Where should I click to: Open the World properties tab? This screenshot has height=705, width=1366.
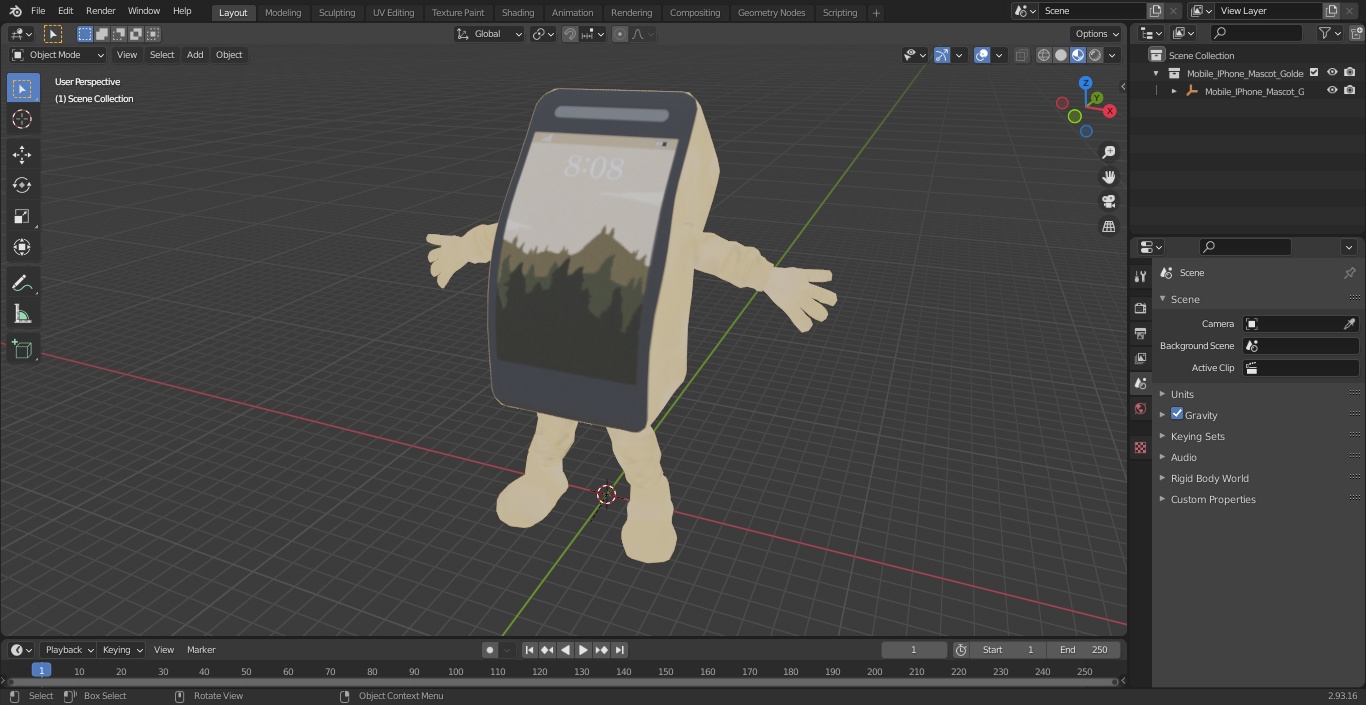(x=1140, y=408)
